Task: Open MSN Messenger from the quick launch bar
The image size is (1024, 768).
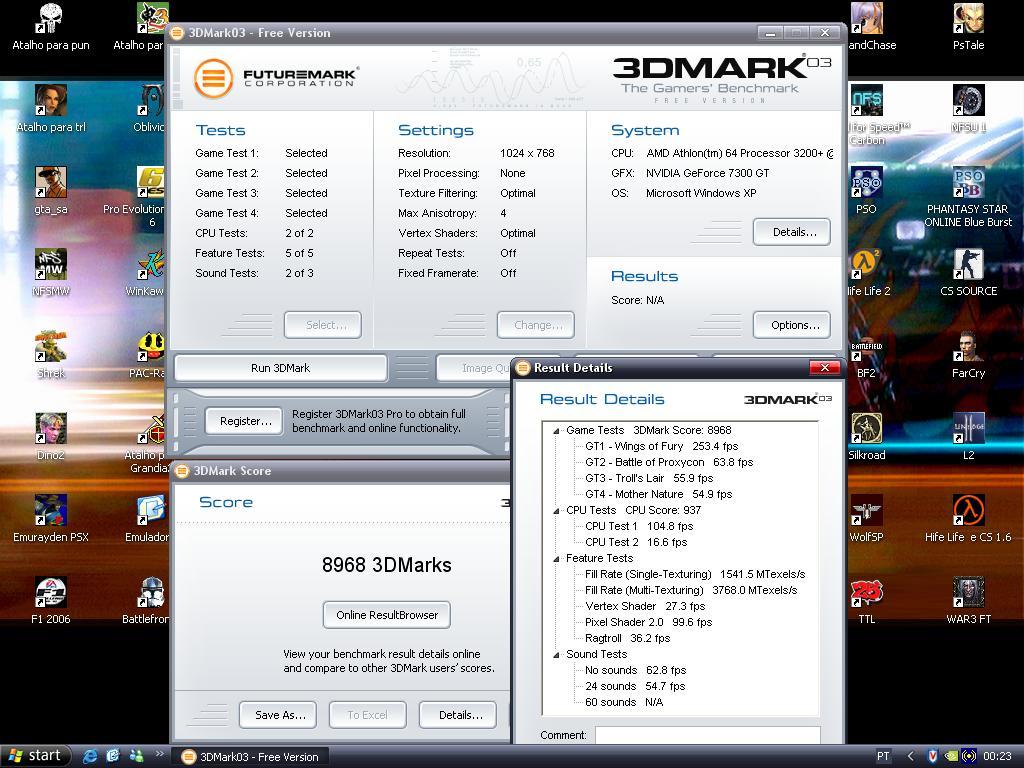Action: coord(136,756)
